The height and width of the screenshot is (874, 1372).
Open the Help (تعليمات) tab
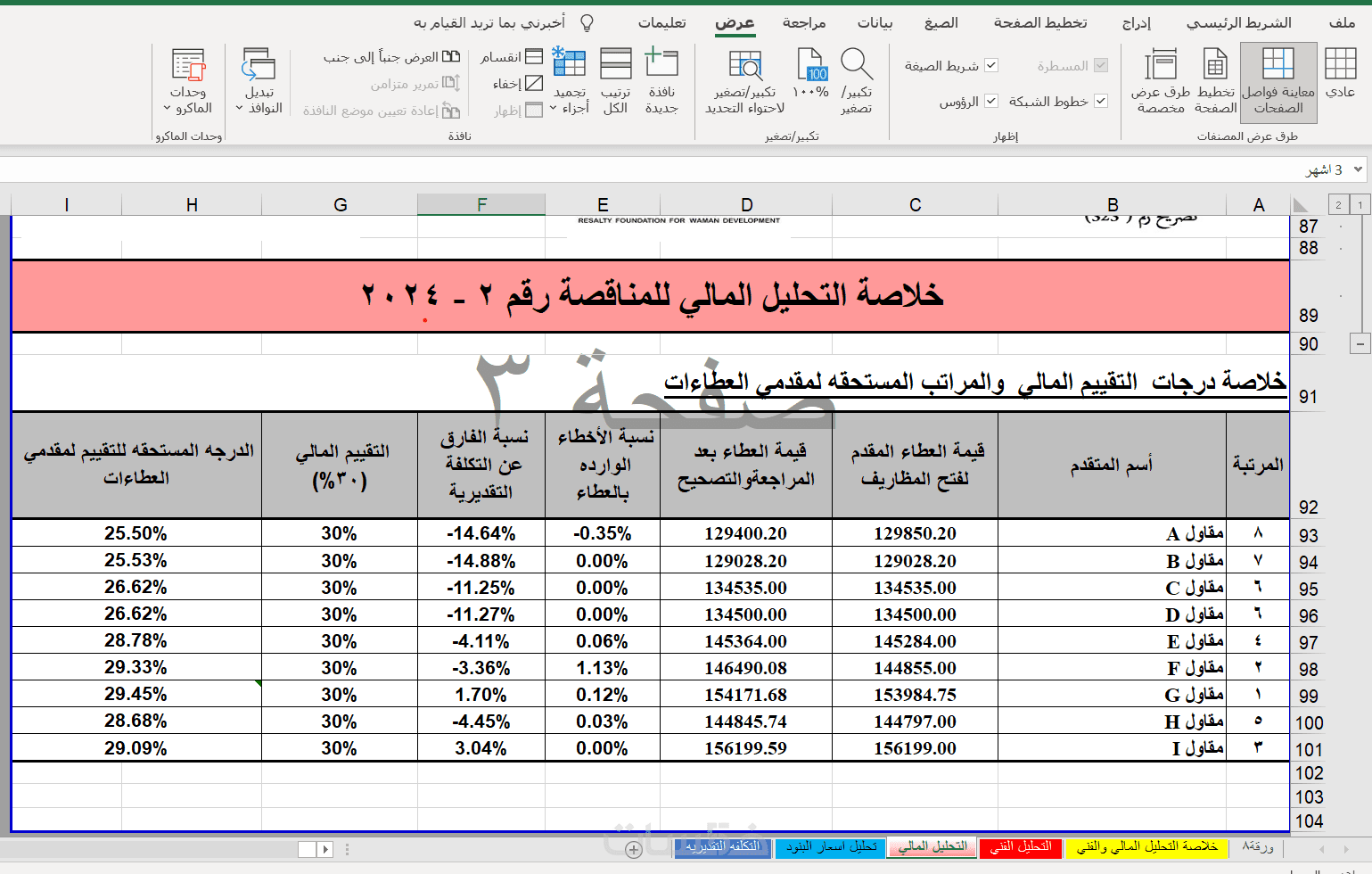(x=662, y=23)
